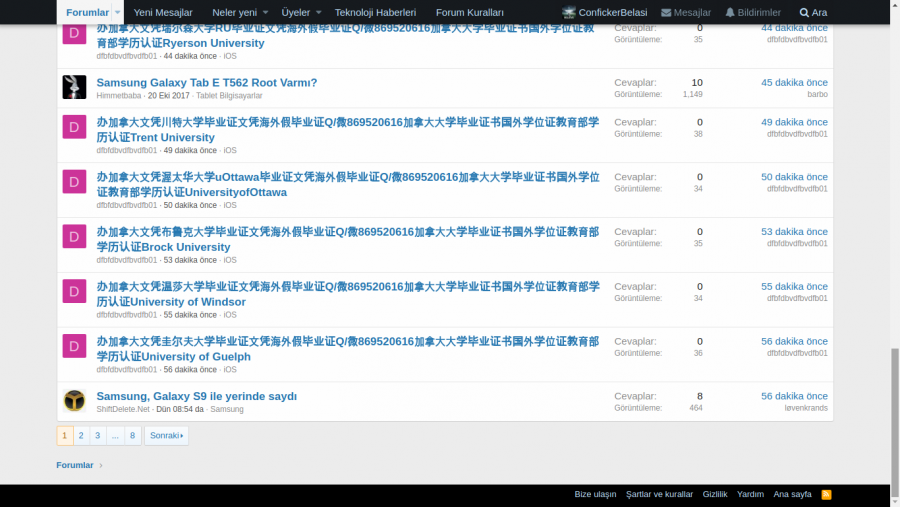The height and width of the screenshot is (507, 900).
Task: Open Üyeler menu item
Action: (296, 12)
